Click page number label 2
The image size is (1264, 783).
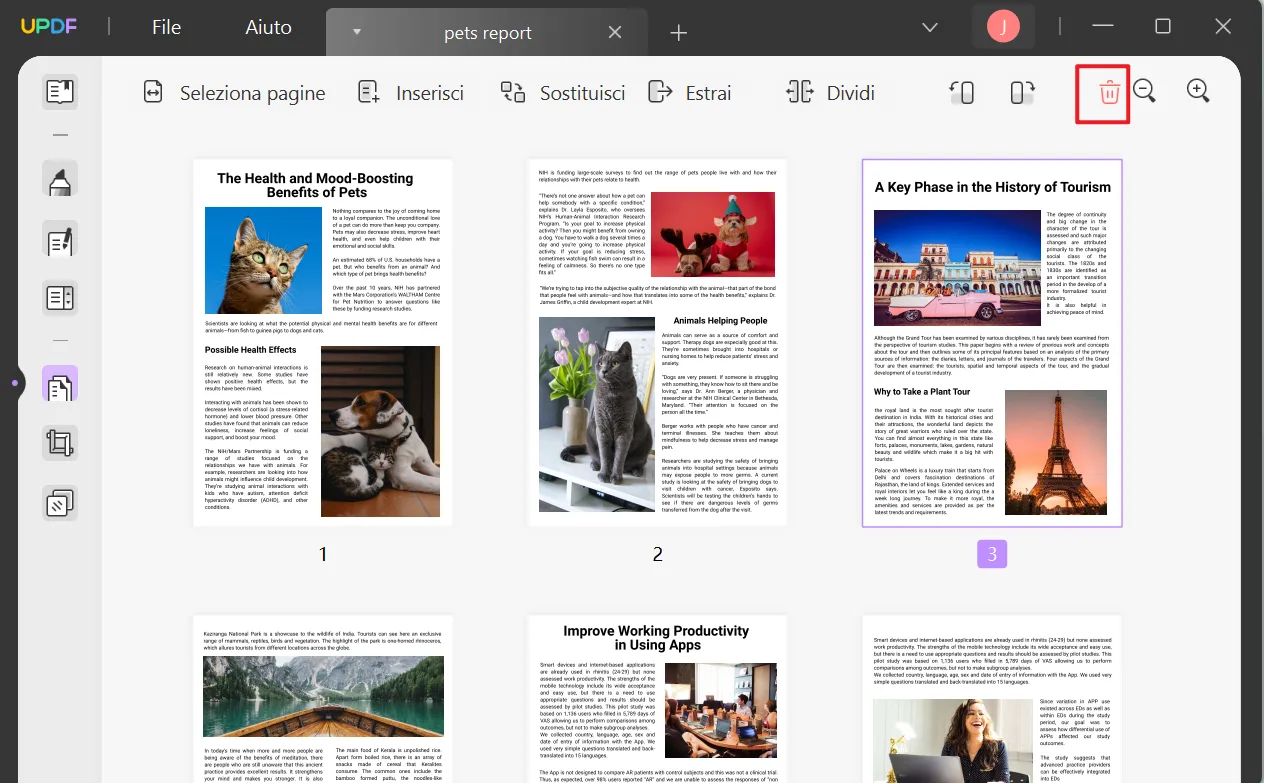coord(657,554)
